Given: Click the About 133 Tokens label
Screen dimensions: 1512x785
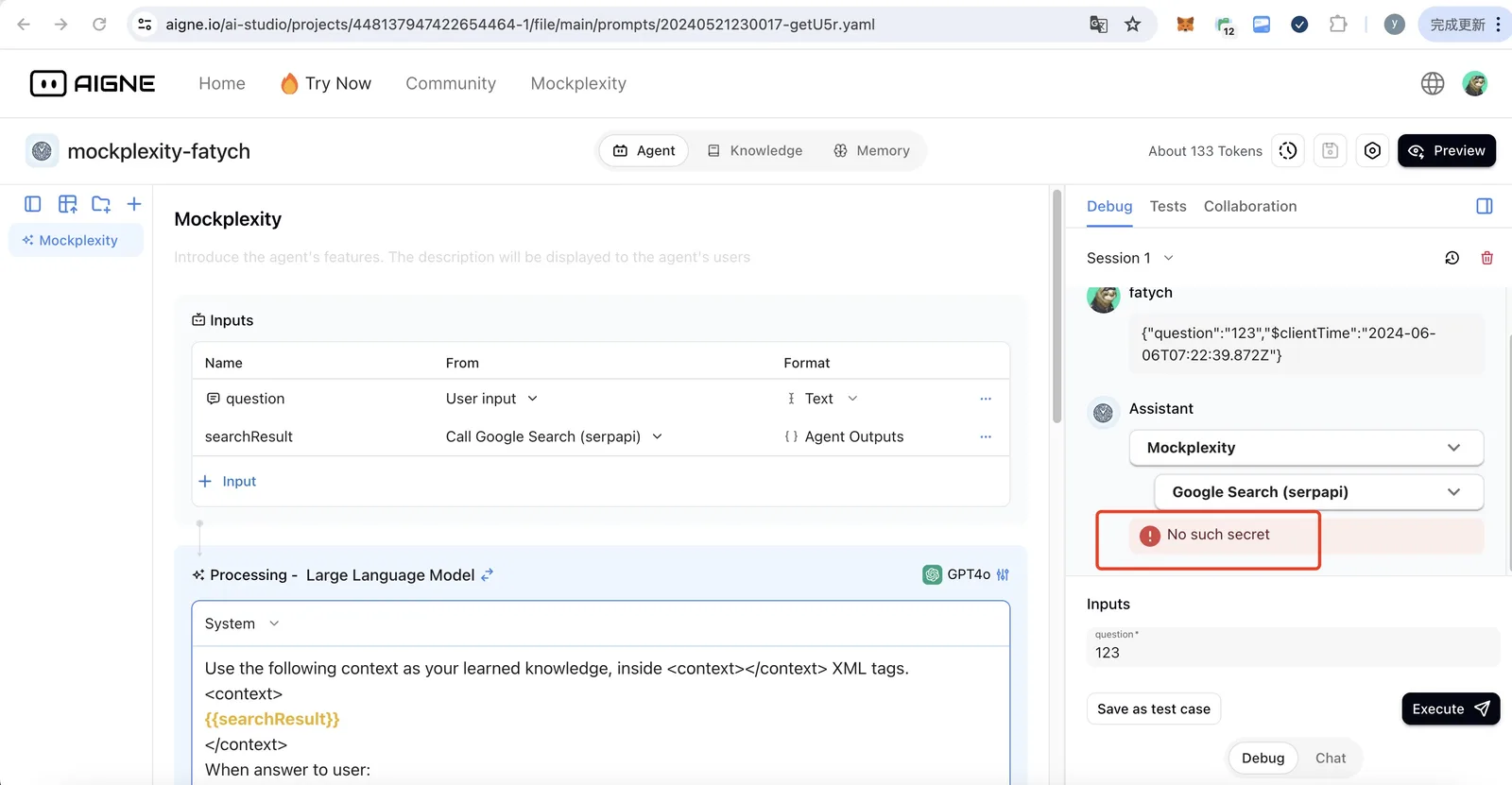Looking at the screenshot, I should (1205, 151).
